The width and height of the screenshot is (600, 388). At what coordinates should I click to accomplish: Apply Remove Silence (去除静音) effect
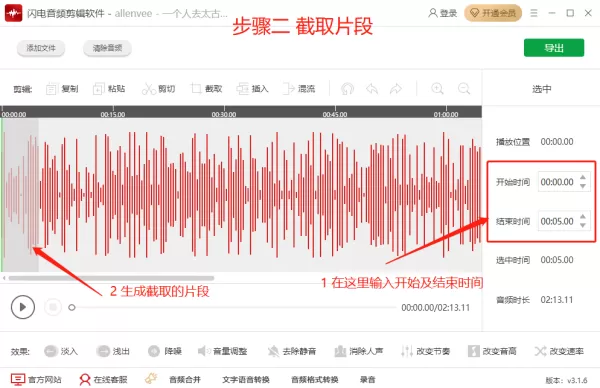292,351
